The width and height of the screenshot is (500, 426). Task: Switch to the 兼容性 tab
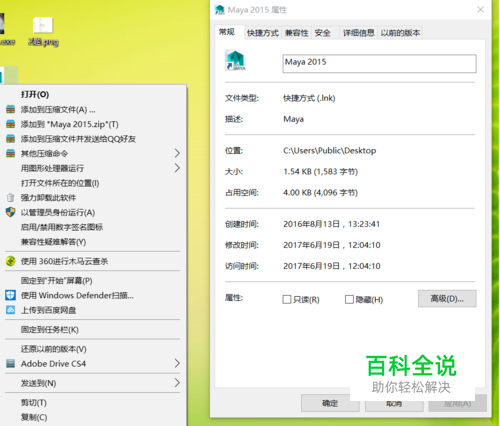(296, 33)
